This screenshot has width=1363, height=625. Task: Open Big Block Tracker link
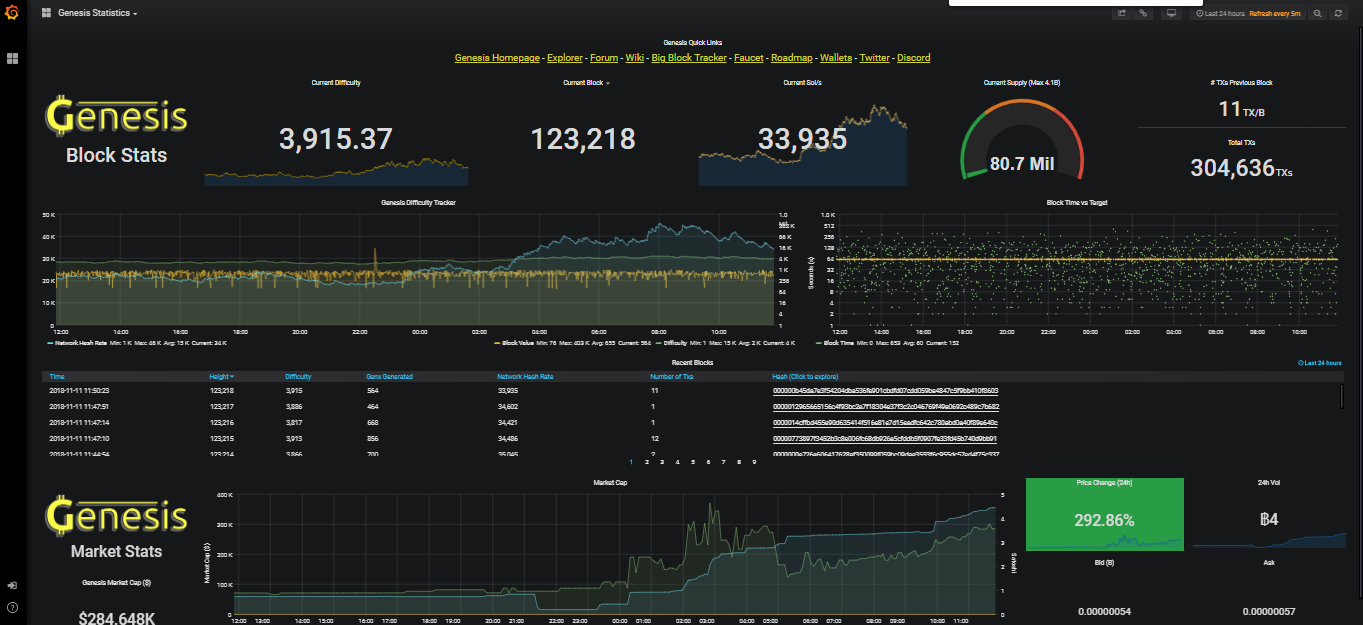(689, 58)
